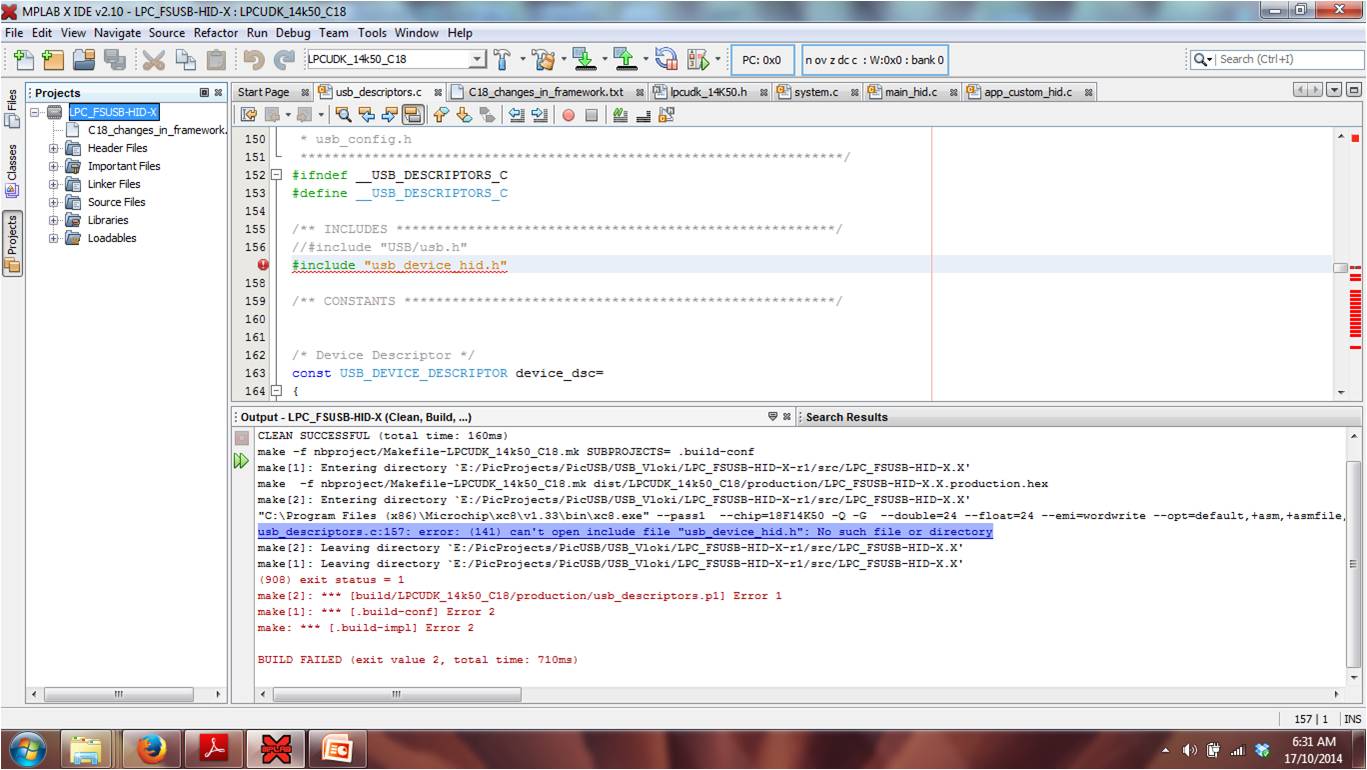Image resolution: width=1367 pixels, height=770 pixels.
Task: Click the Save All toolbar icon
Action: (114, 59)
